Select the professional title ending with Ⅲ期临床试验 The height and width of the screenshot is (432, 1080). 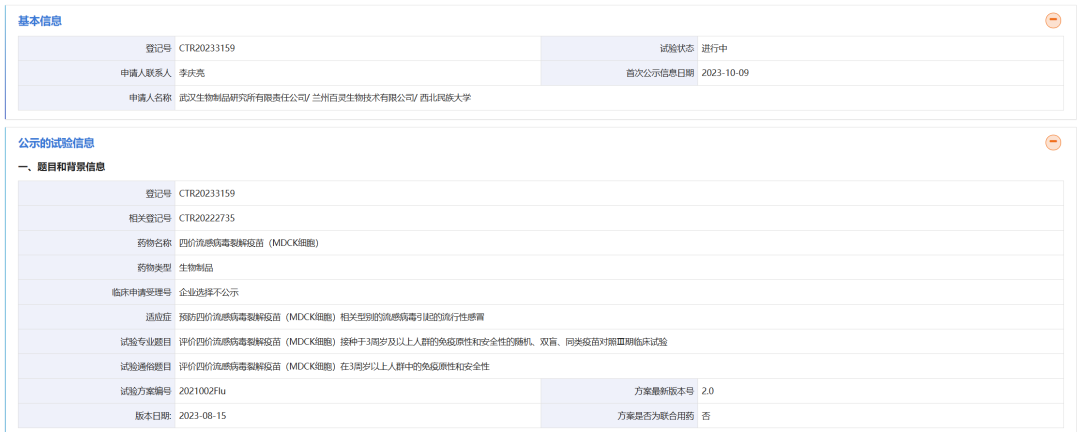(424, 342)
